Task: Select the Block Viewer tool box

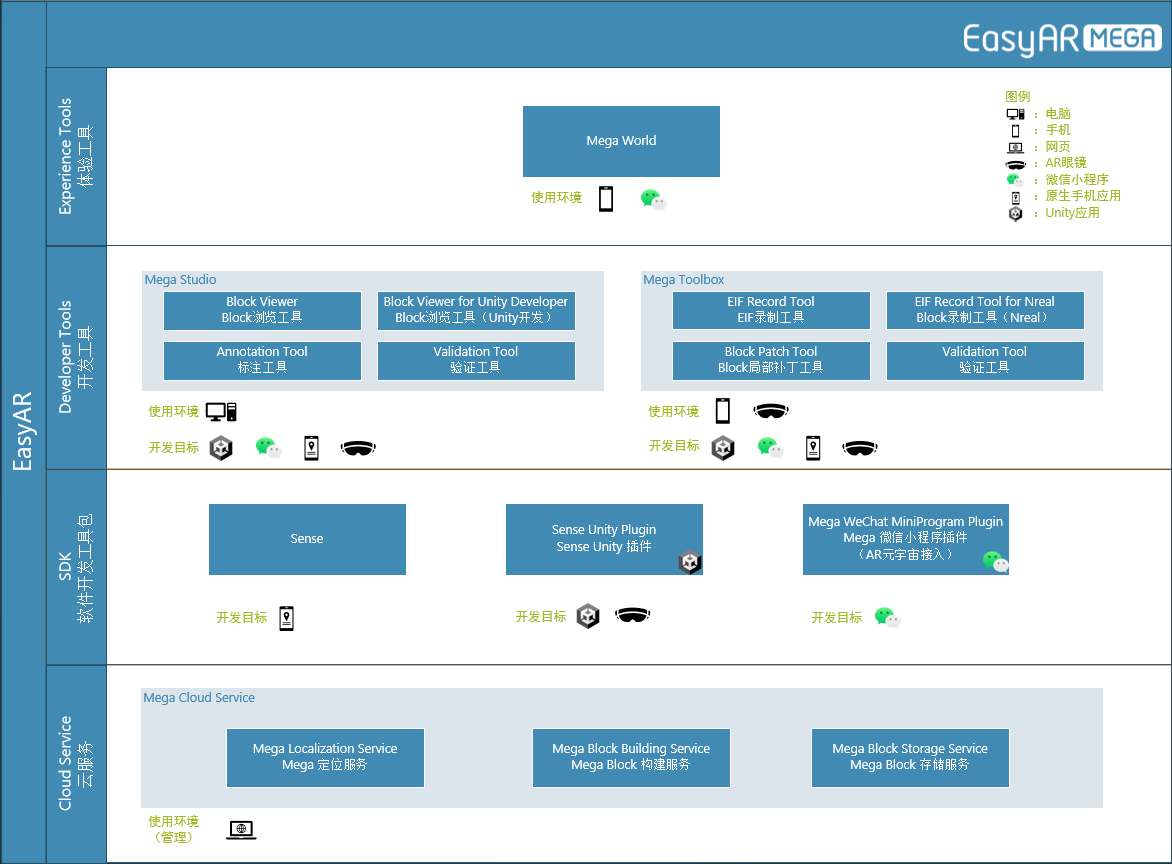Action: [x=262, y=310]
